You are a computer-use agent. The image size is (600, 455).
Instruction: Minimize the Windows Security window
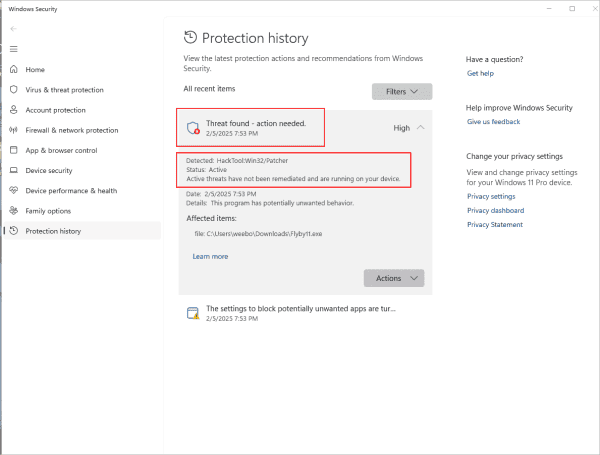coord(549,8)
